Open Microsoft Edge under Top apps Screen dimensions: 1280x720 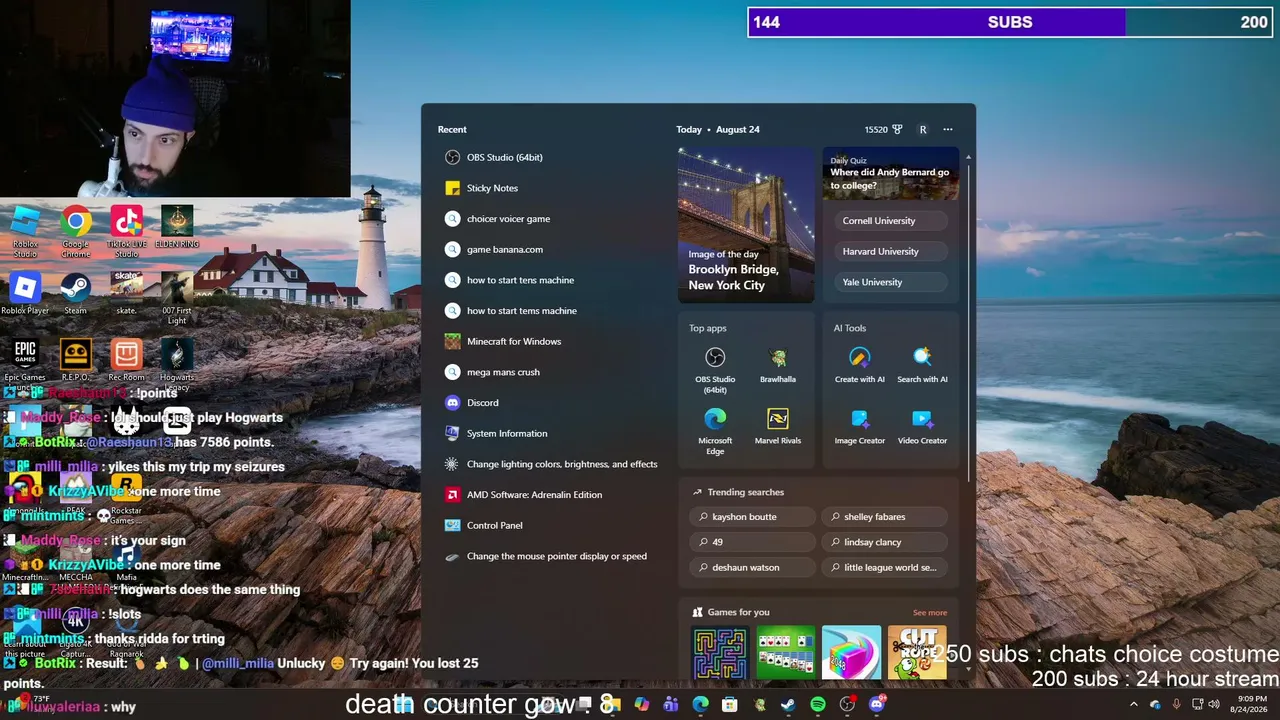pos(715,430)
